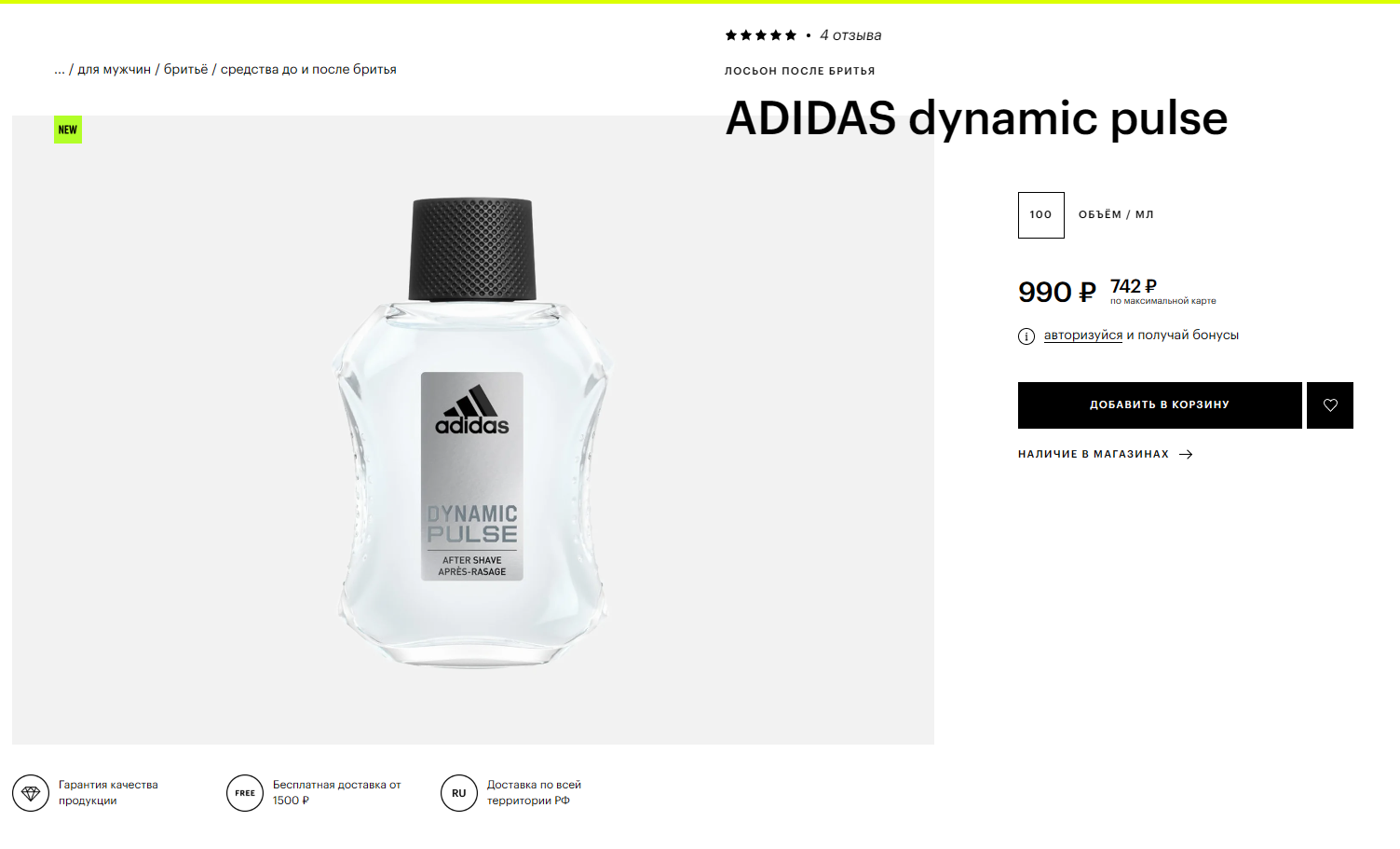The height and width of the screenshot is (849, 1400).
Task: Click the diamond quality guarantee icon
Action: (31, 793)
